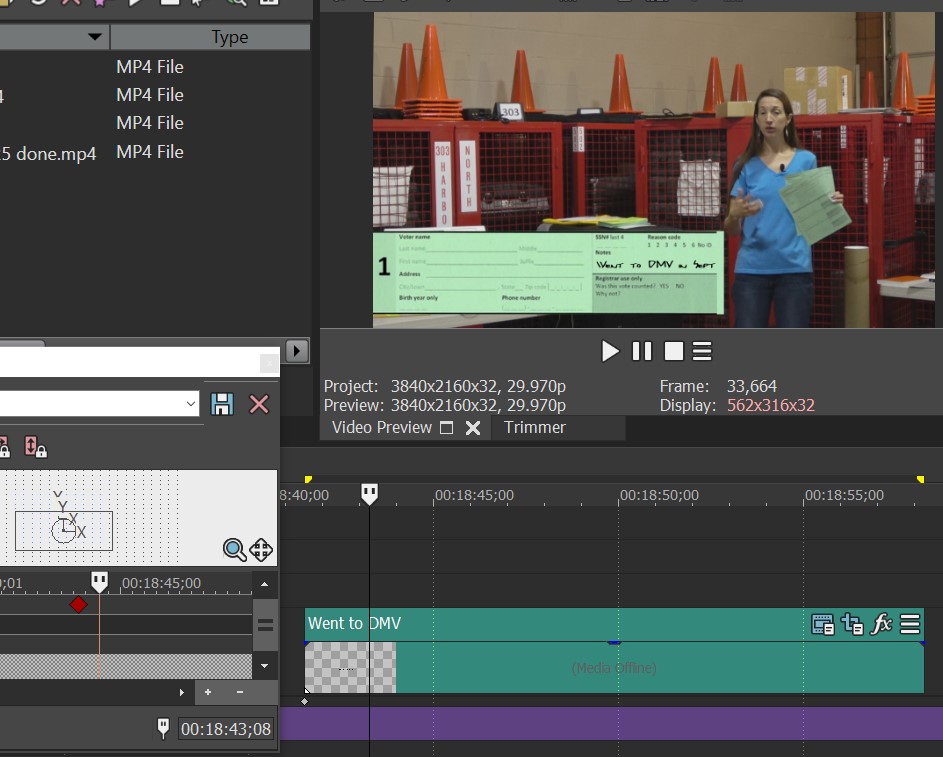Click the column header dropdown arrow beside Type
Viewport: 943px width, 757px height.
click(95, 37)
